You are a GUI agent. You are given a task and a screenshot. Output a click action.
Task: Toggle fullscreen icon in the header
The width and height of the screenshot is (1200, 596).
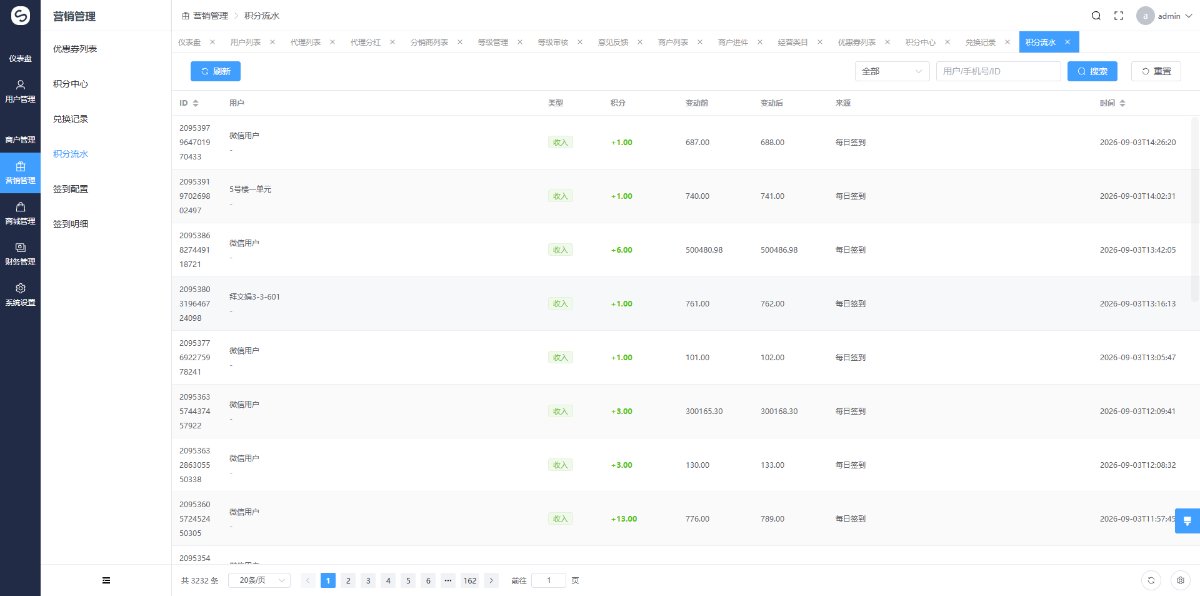[1119, 16]
